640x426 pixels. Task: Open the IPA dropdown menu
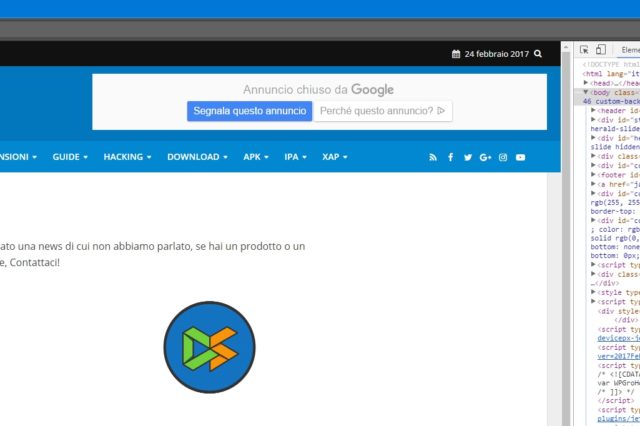[x=296, y=157]
